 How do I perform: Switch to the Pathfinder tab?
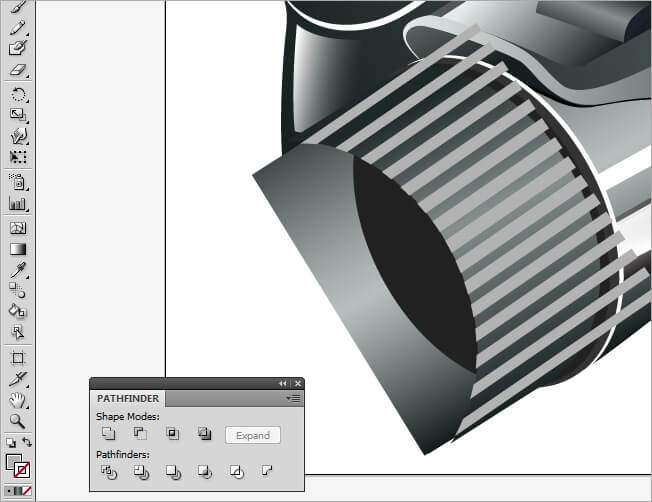coord(127,398)
